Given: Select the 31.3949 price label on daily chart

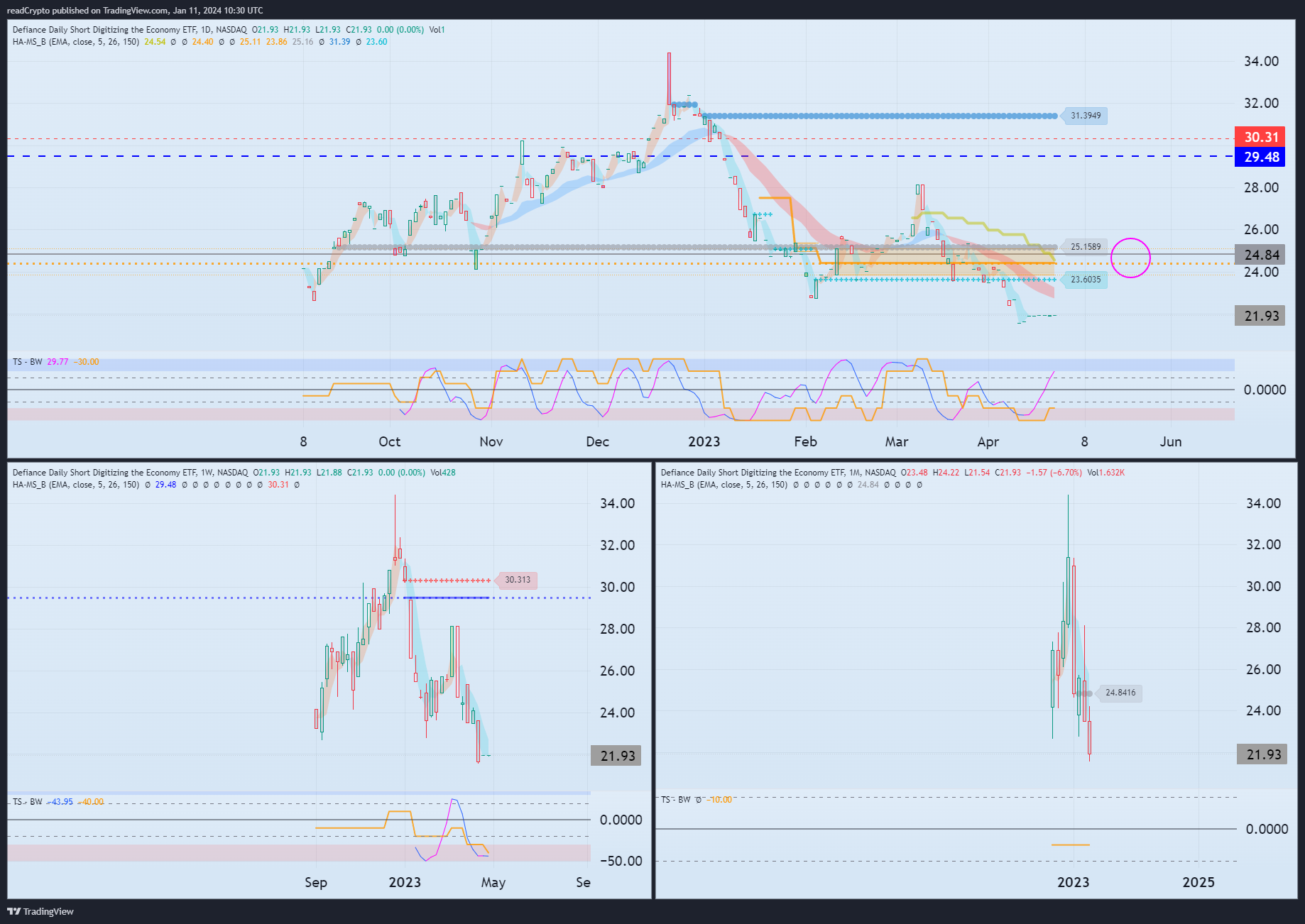Looking at the screenshot, I should 1086,116.
